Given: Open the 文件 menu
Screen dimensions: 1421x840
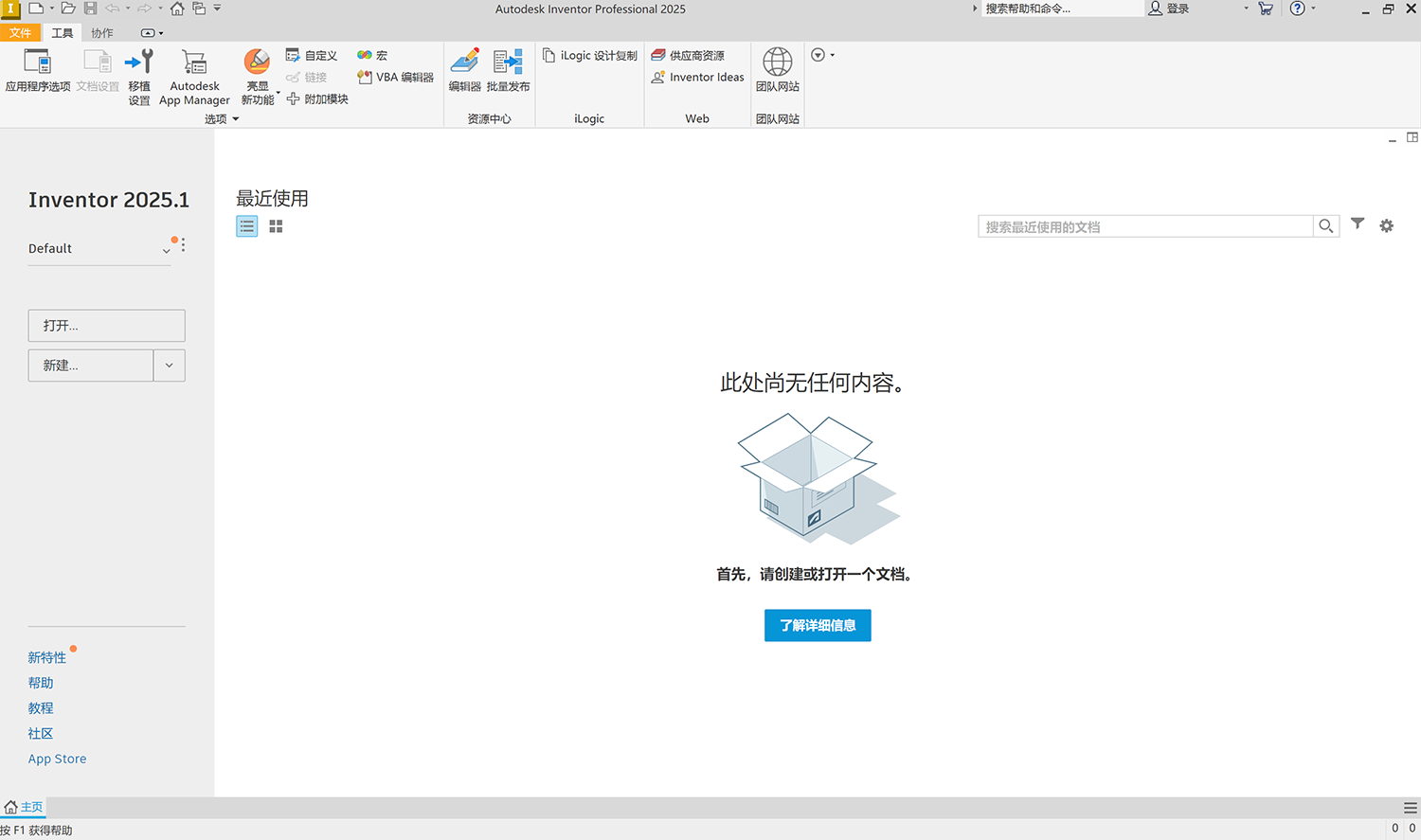Looking at the screenshot, I should click(21, 32).
